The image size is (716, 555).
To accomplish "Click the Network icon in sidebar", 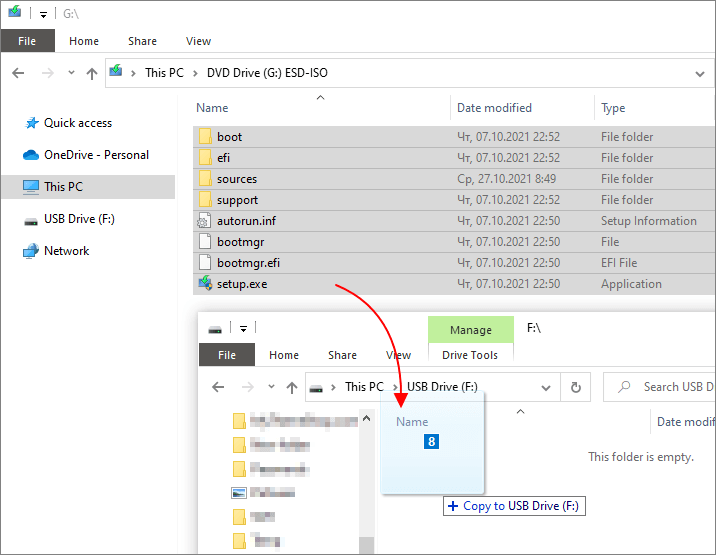I will 31,251.
